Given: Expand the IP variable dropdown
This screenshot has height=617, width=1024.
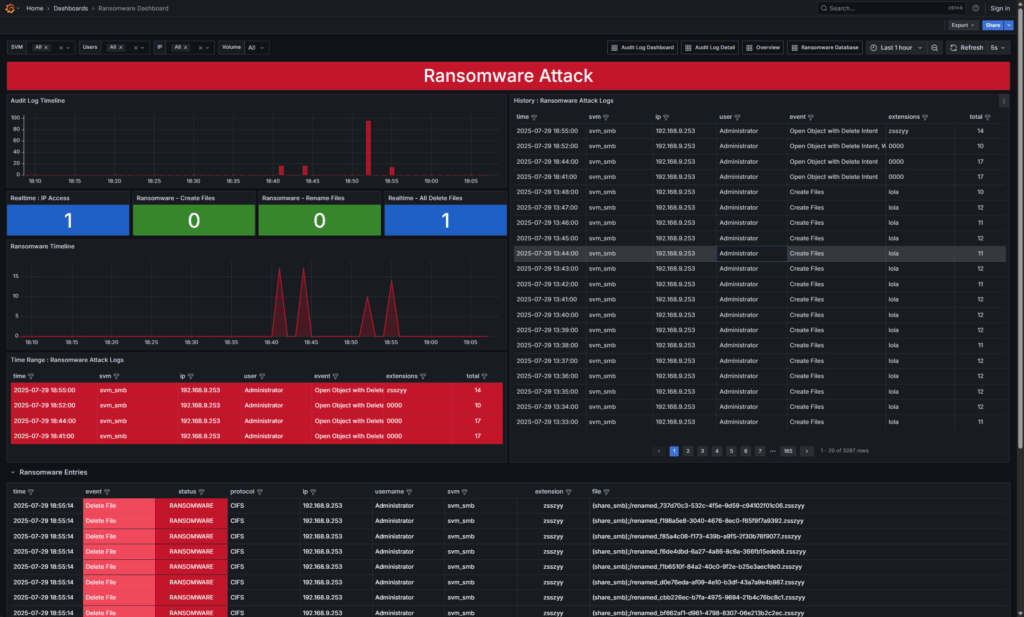Looking at the screenshot, I should click(207, 48).
